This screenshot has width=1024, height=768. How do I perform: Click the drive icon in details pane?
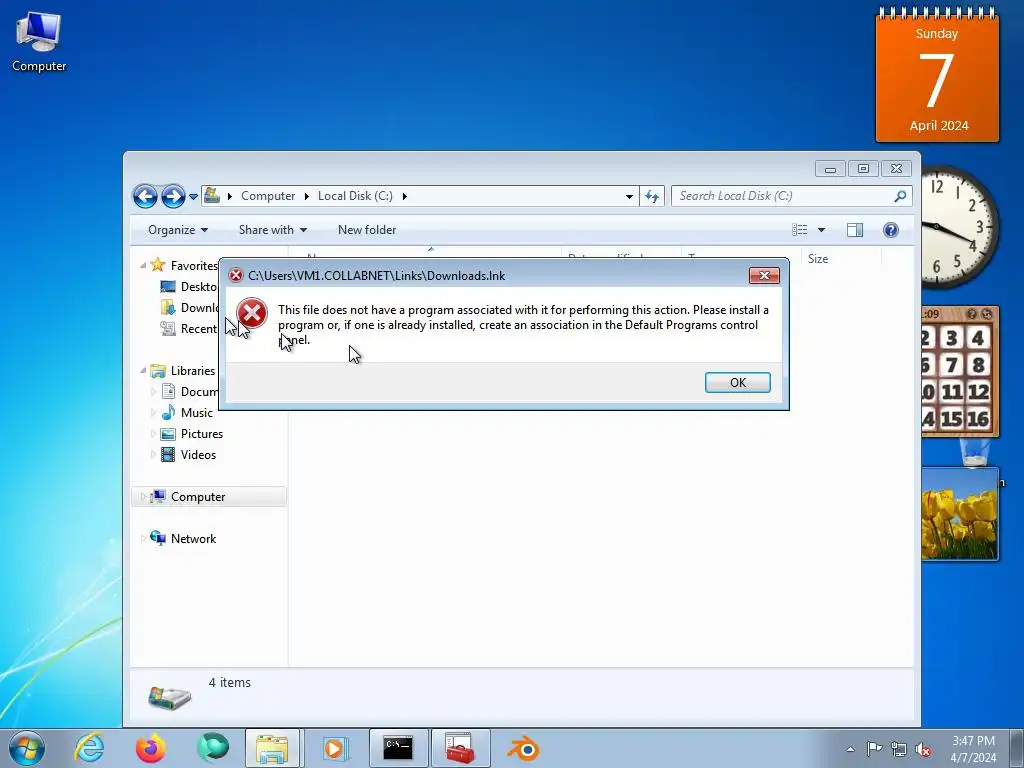pos(169,697)
